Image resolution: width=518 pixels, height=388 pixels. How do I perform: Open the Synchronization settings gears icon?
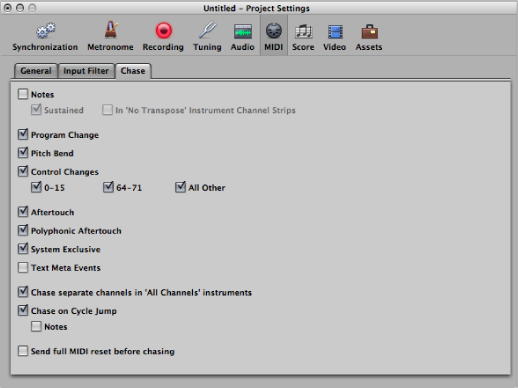(x=46, y=31)
